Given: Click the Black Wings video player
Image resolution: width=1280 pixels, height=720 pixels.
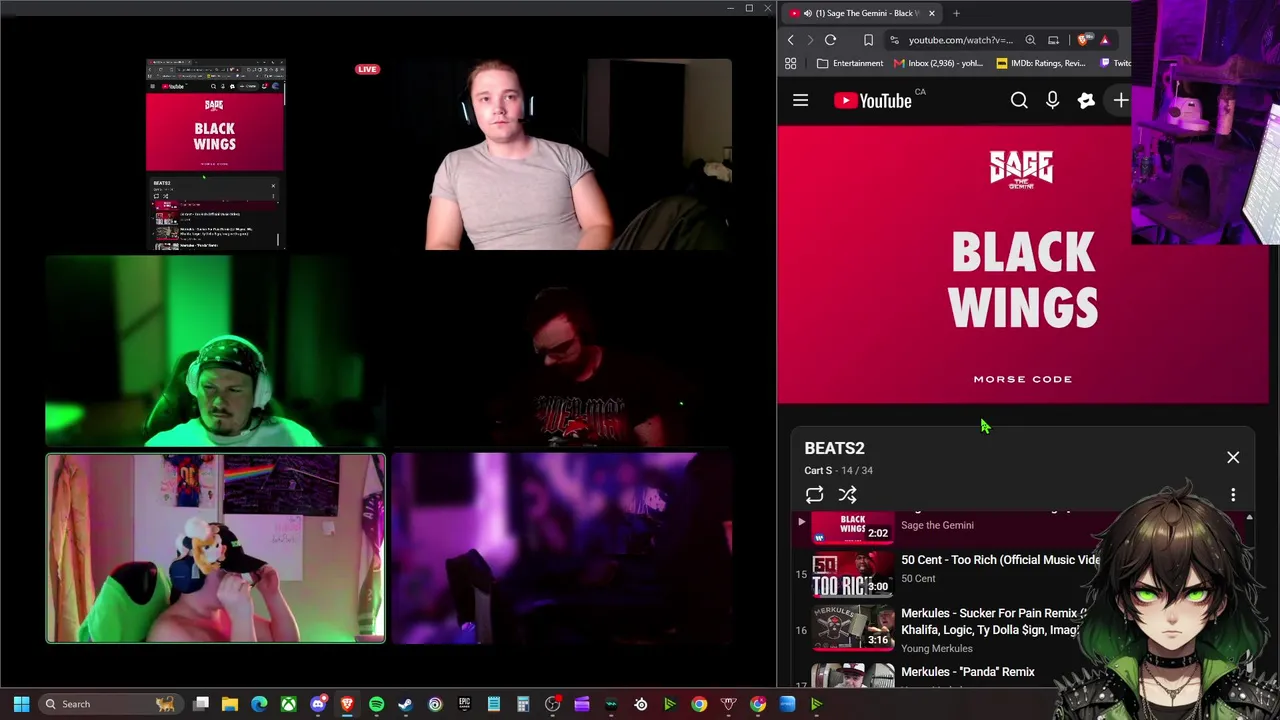Looking at the screenshot, I should tap(1022, 264).
